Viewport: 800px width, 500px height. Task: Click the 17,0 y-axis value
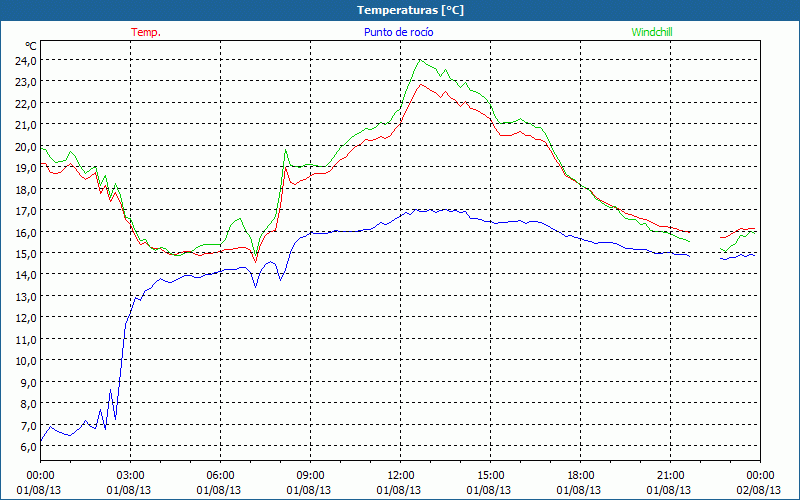[27, 211]
